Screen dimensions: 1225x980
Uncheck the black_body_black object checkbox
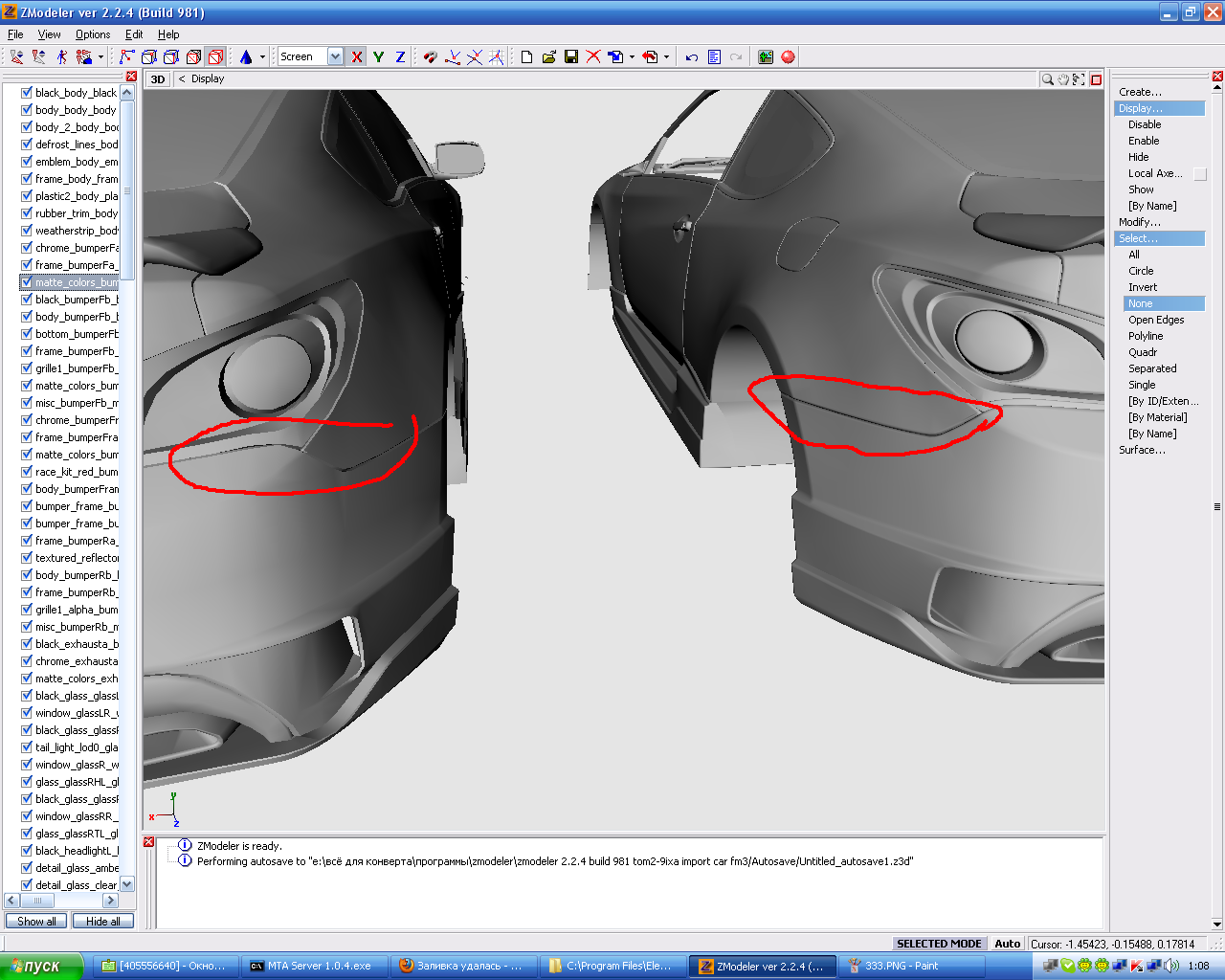27,93
